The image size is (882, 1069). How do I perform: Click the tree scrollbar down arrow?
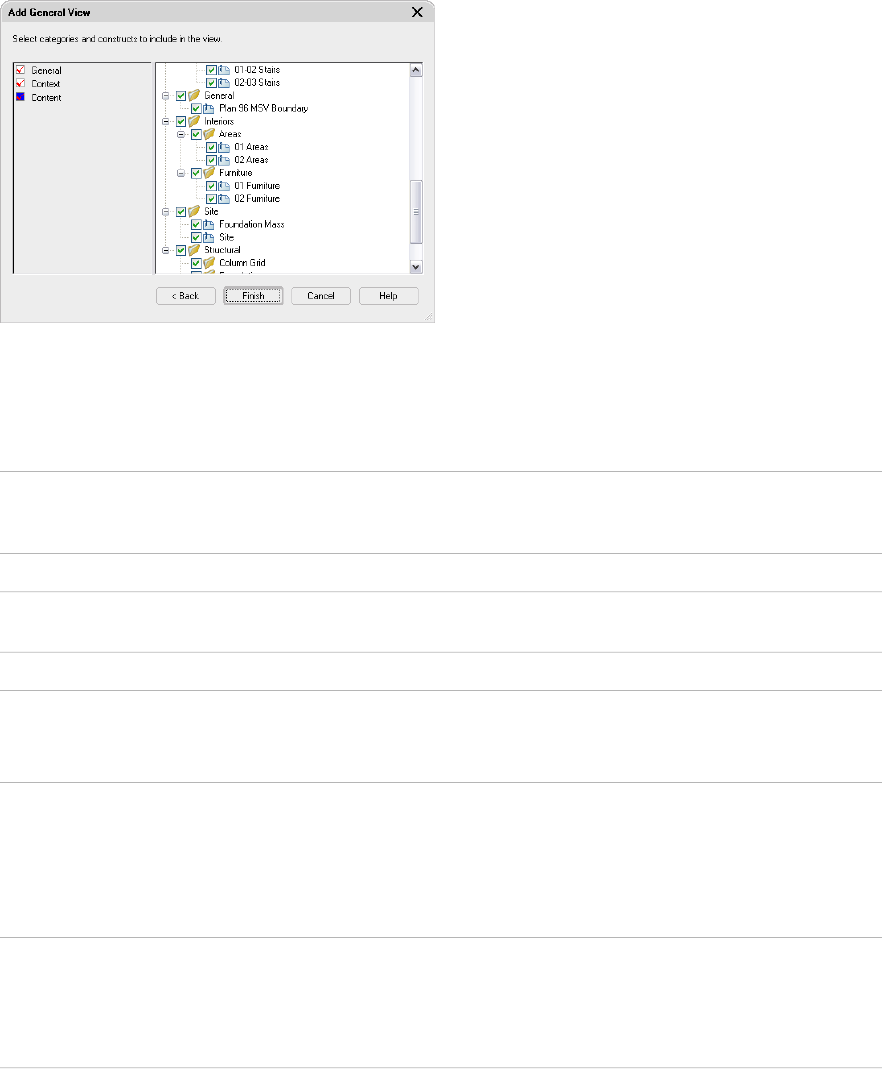[416, 267]
